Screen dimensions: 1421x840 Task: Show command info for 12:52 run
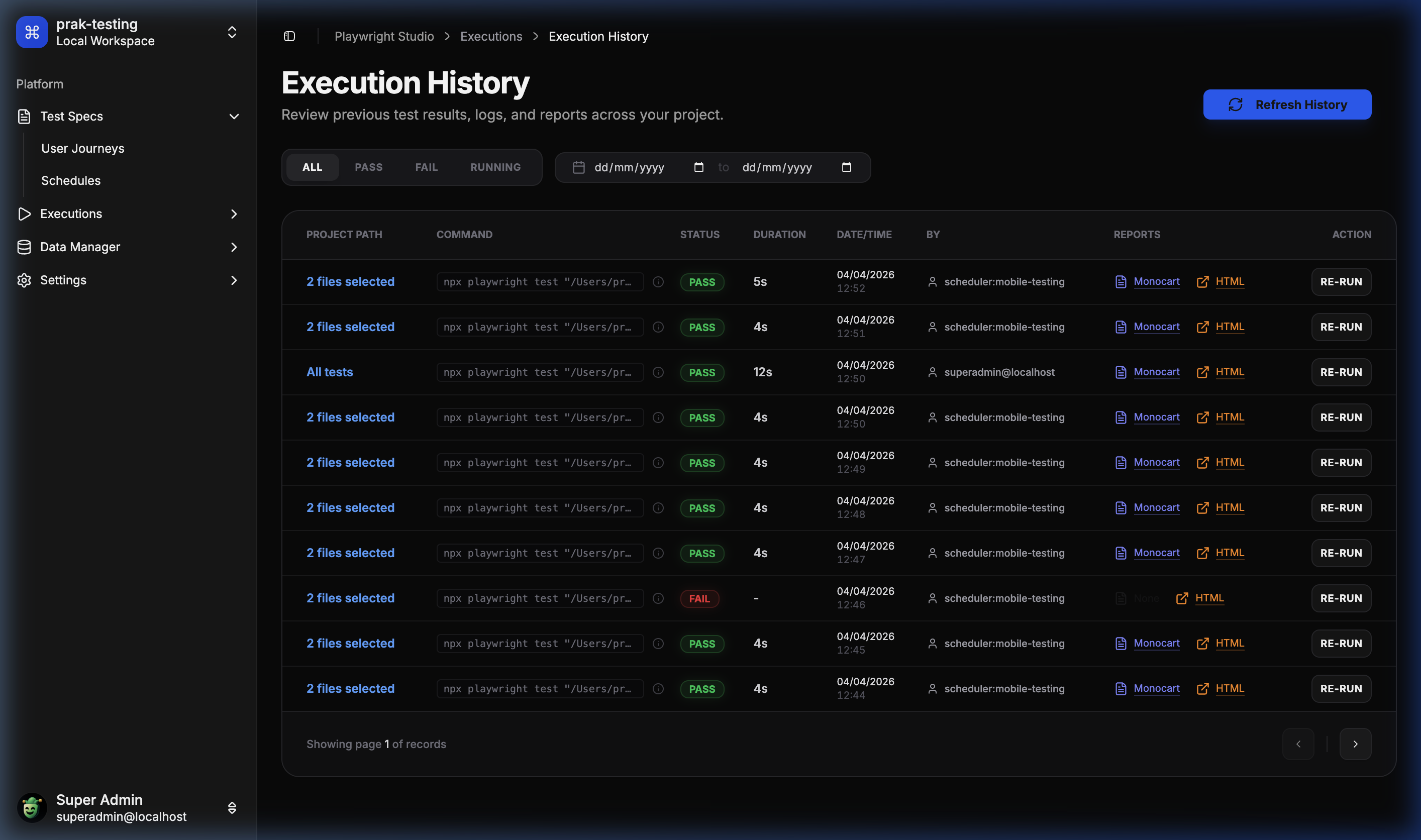[x=658, y=282]
